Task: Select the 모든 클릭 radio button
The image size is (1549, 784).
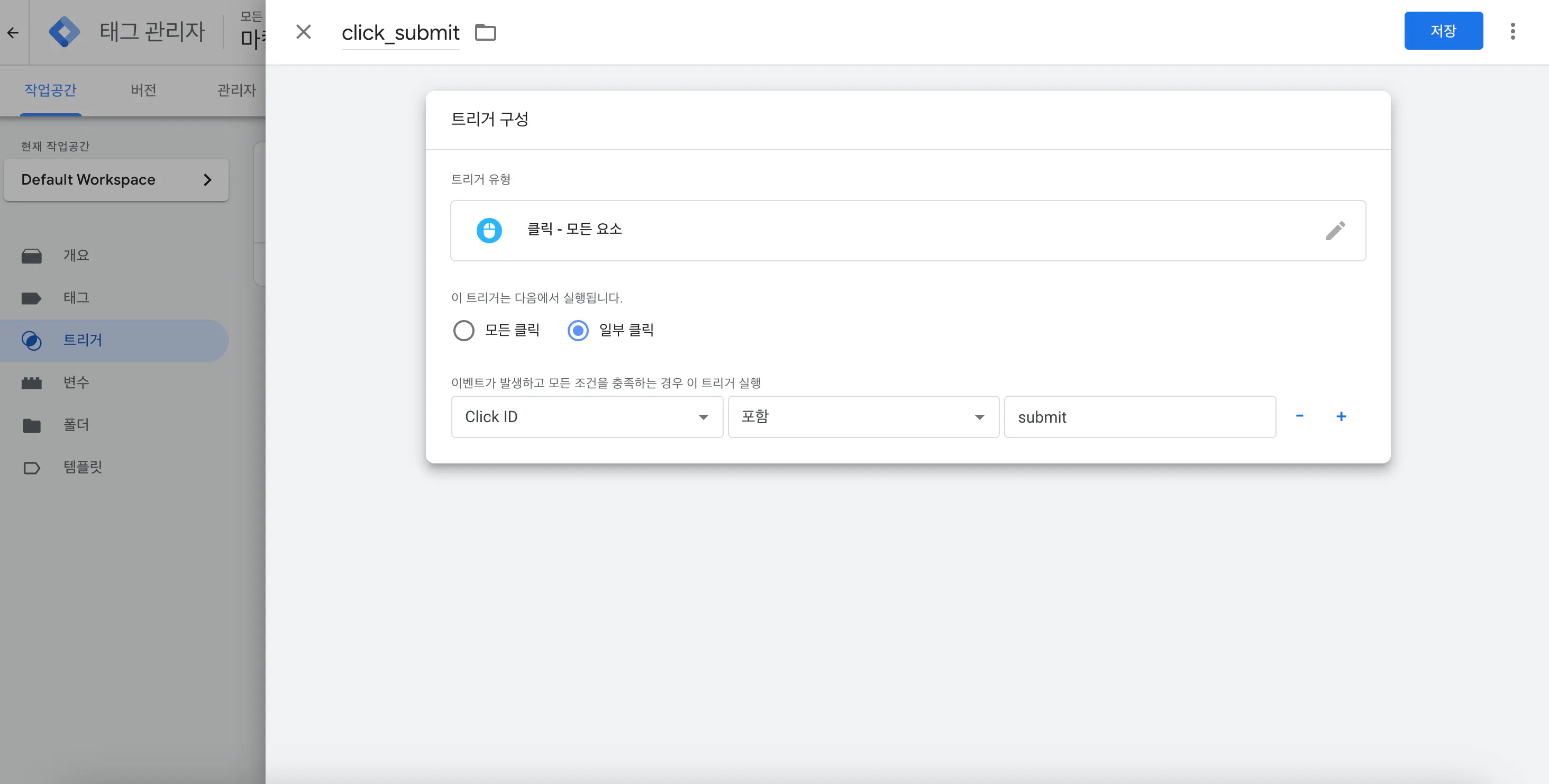Action: [x=463, y=330]
